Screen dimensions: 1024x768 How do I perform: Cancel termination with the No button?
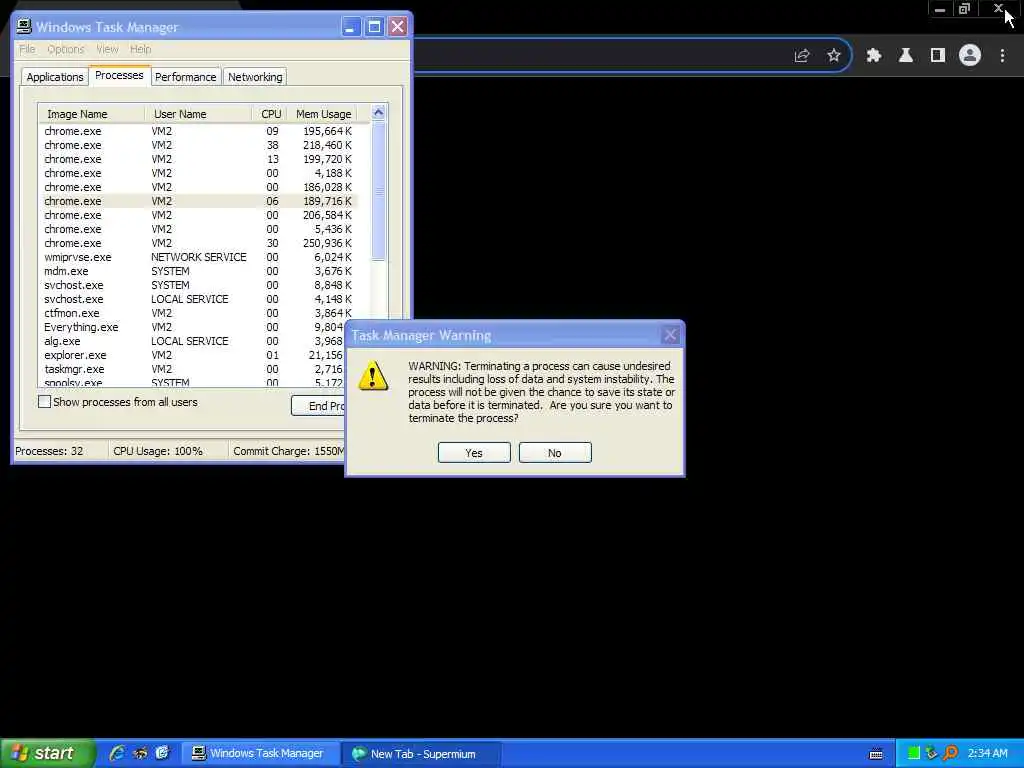click(555, 453)
